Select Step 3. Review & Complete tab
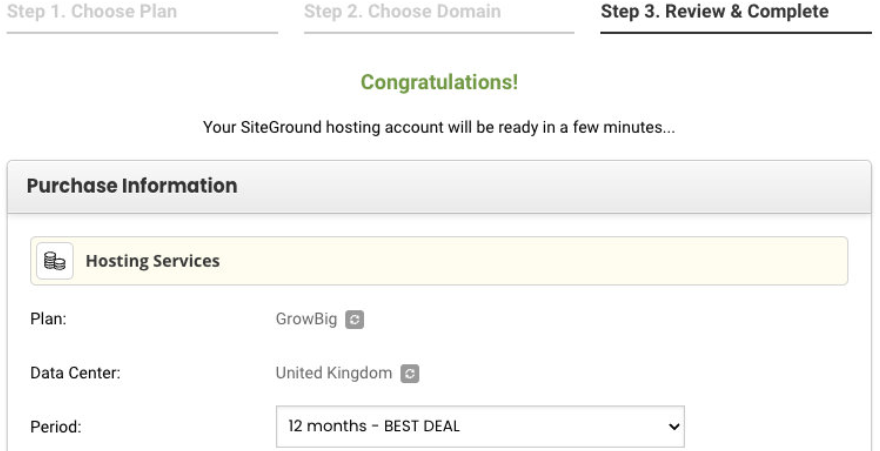This screenshot has width=880, height=451. click(714, 12)
